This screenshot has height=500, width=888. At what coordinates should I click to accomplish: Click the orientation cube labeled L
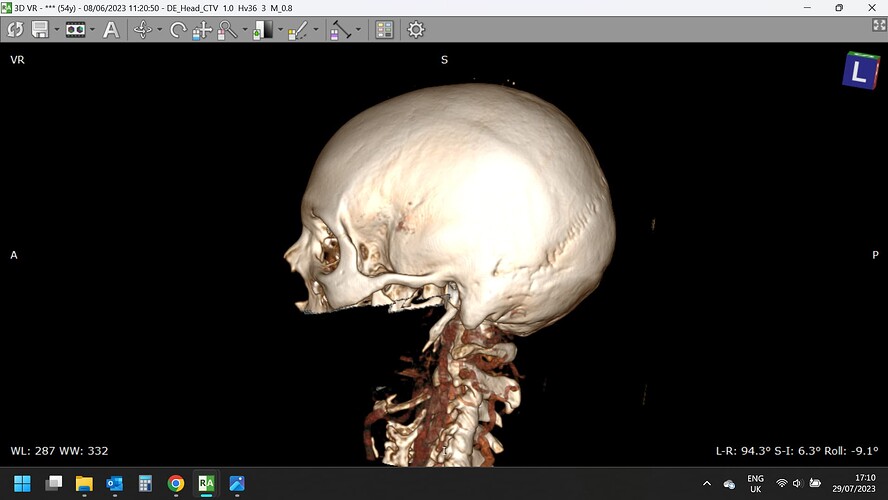861,71
